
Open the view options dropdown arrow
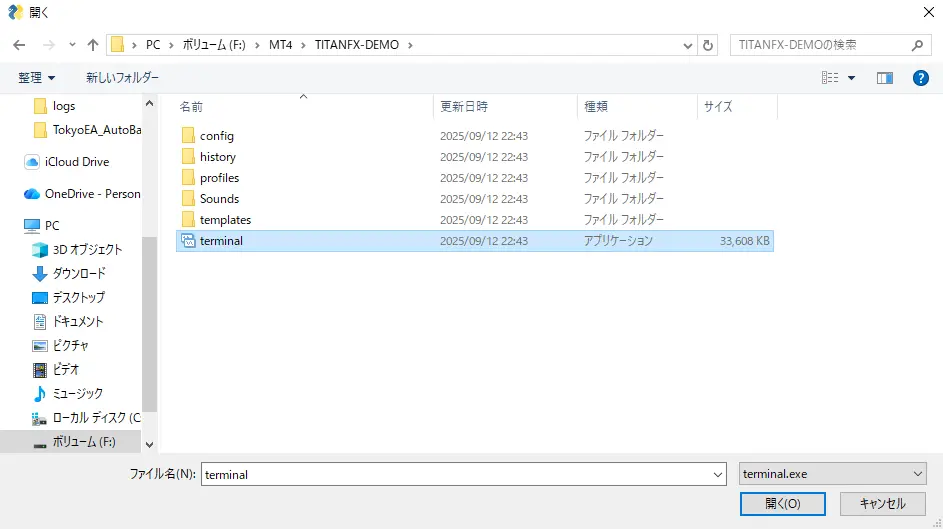coord(852,78)
